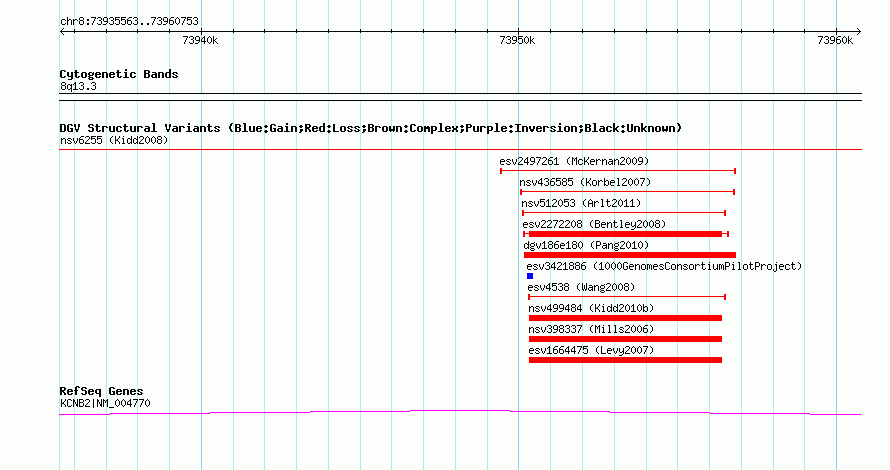Viewport: 890px width, 470px height.
Task: Click the 73950k ruler position label
Action: click(x=517, y=40)
